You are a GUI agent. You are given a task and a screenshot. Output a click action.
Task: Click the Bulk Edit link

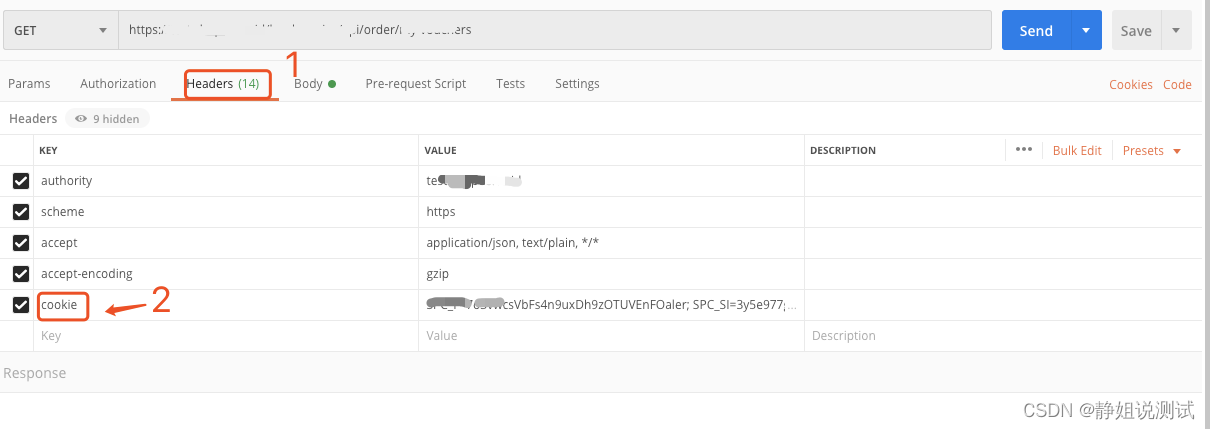click(1077, 151)
